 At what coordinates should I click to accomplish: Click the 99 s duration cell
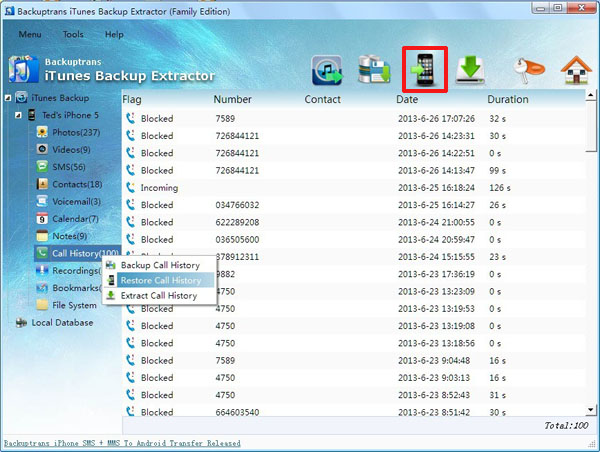497,170
